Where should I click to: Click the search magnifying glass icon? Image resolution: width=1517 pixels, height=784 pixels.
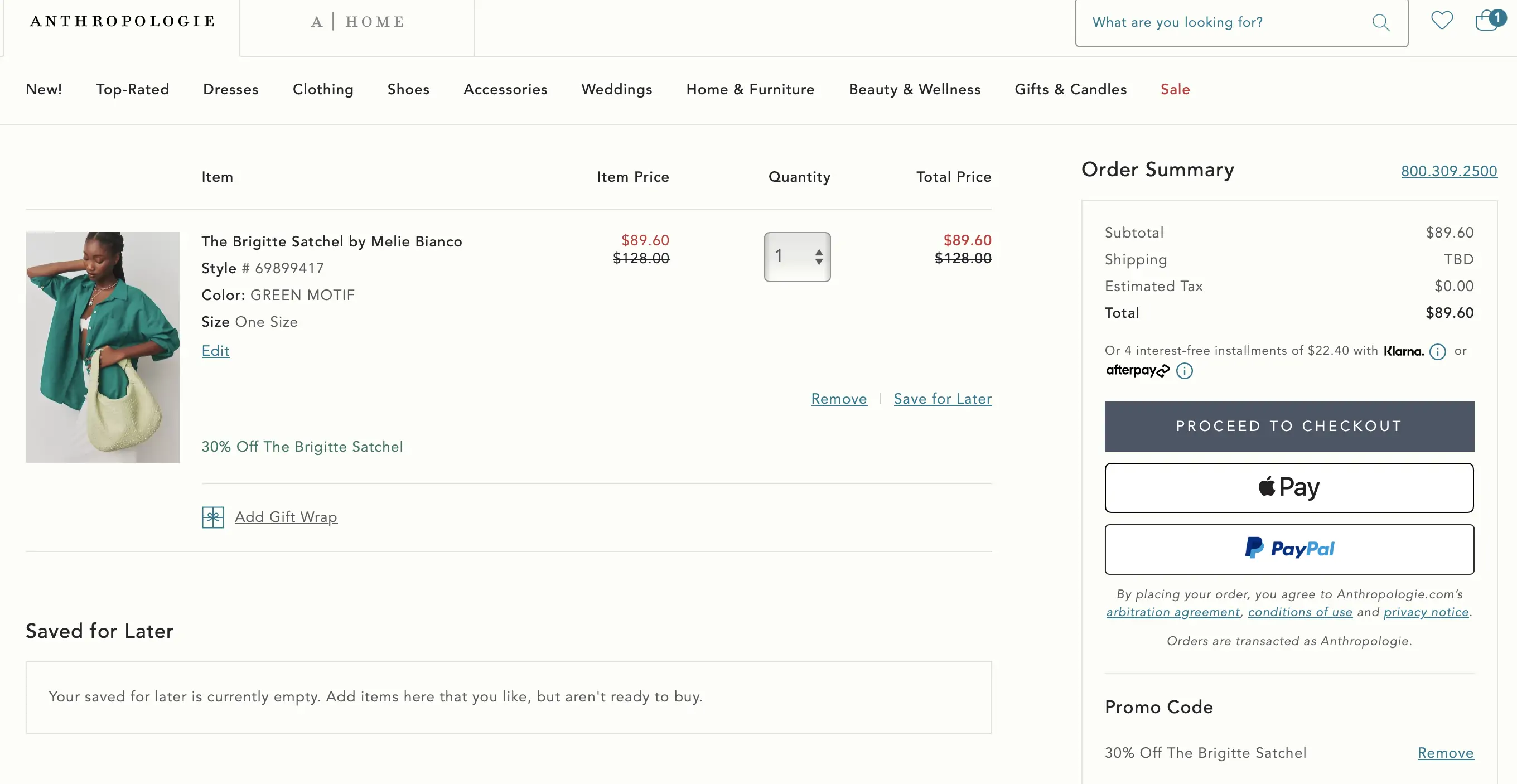(x=1380, y=22)
